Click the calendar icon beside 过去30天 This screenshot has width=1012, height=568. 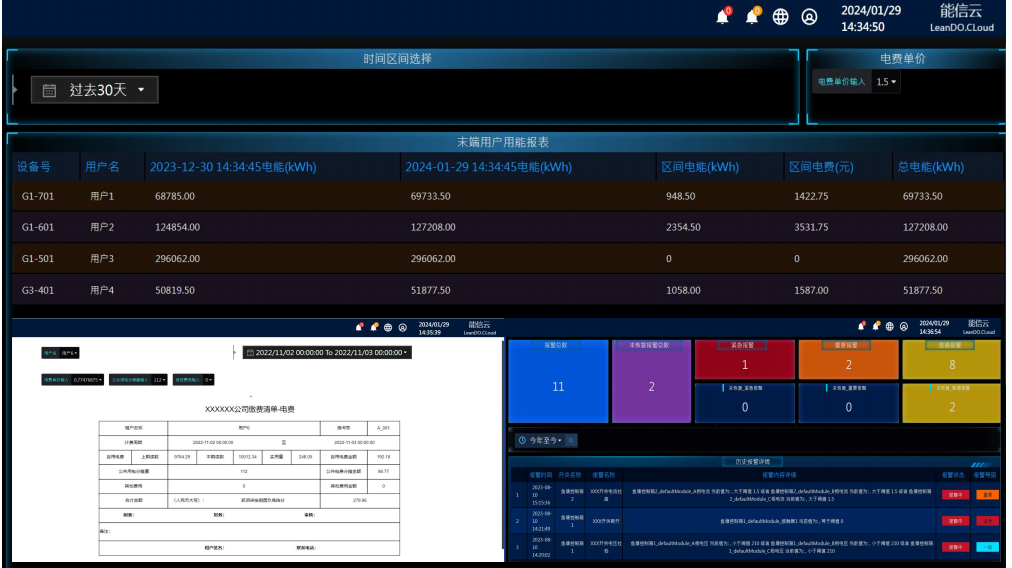[48, 90]
